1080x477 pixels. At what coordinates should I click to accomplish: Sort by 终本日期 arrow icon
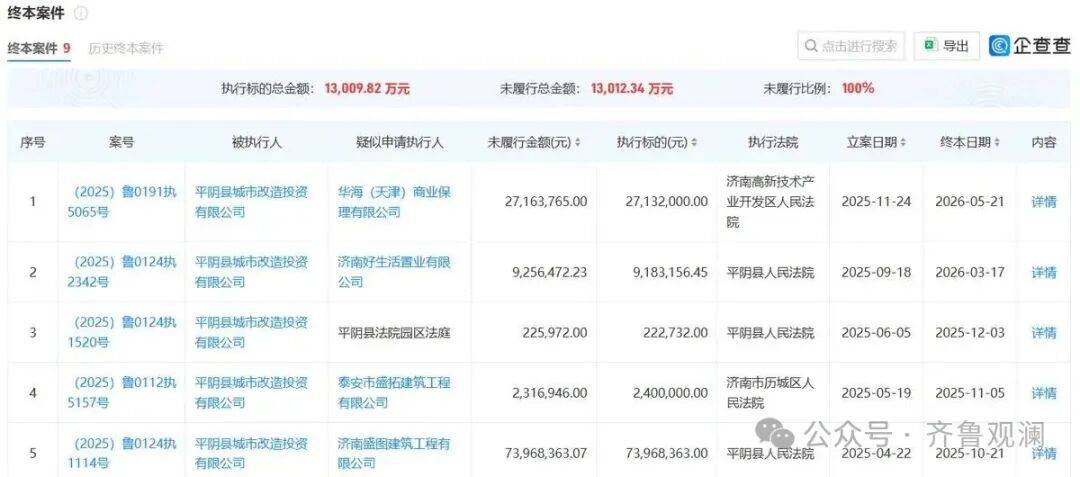point(997,142)
